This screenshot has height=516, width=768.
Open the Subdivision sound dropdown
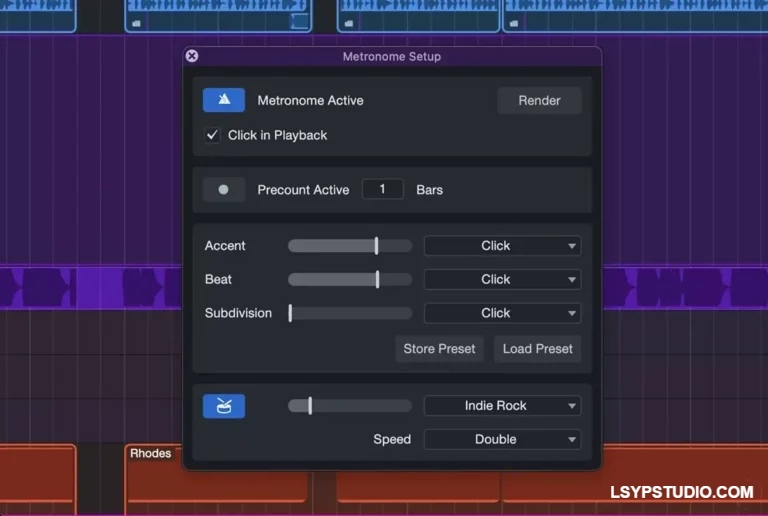coord(503,313)
